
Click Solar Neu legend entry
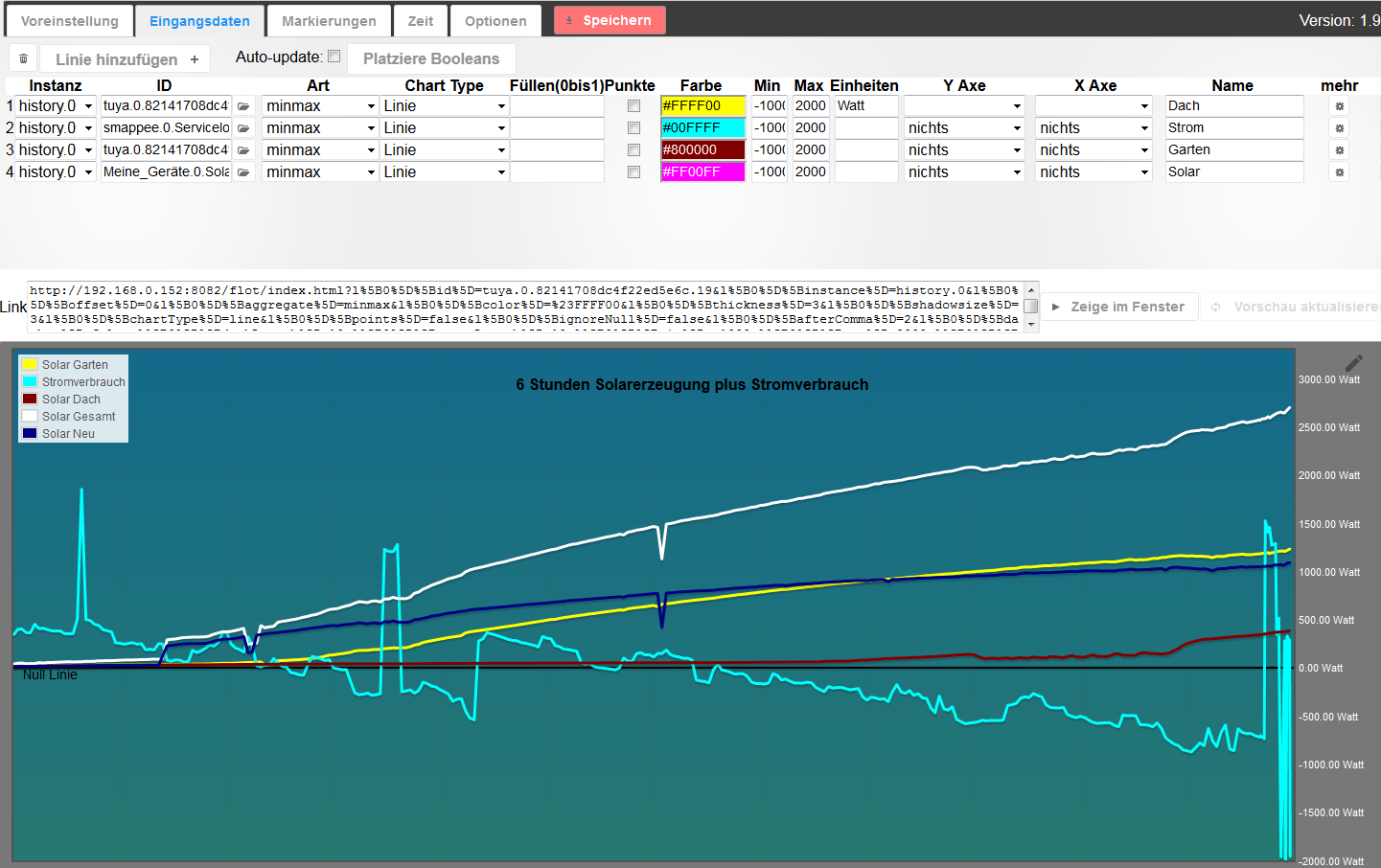click(x=68, y=434)
